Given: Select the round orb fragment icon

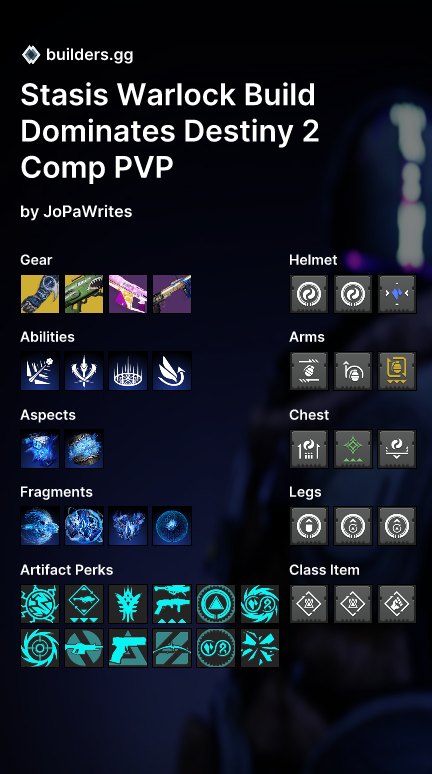Looking at the screenshot, I should tap(172, 526).
